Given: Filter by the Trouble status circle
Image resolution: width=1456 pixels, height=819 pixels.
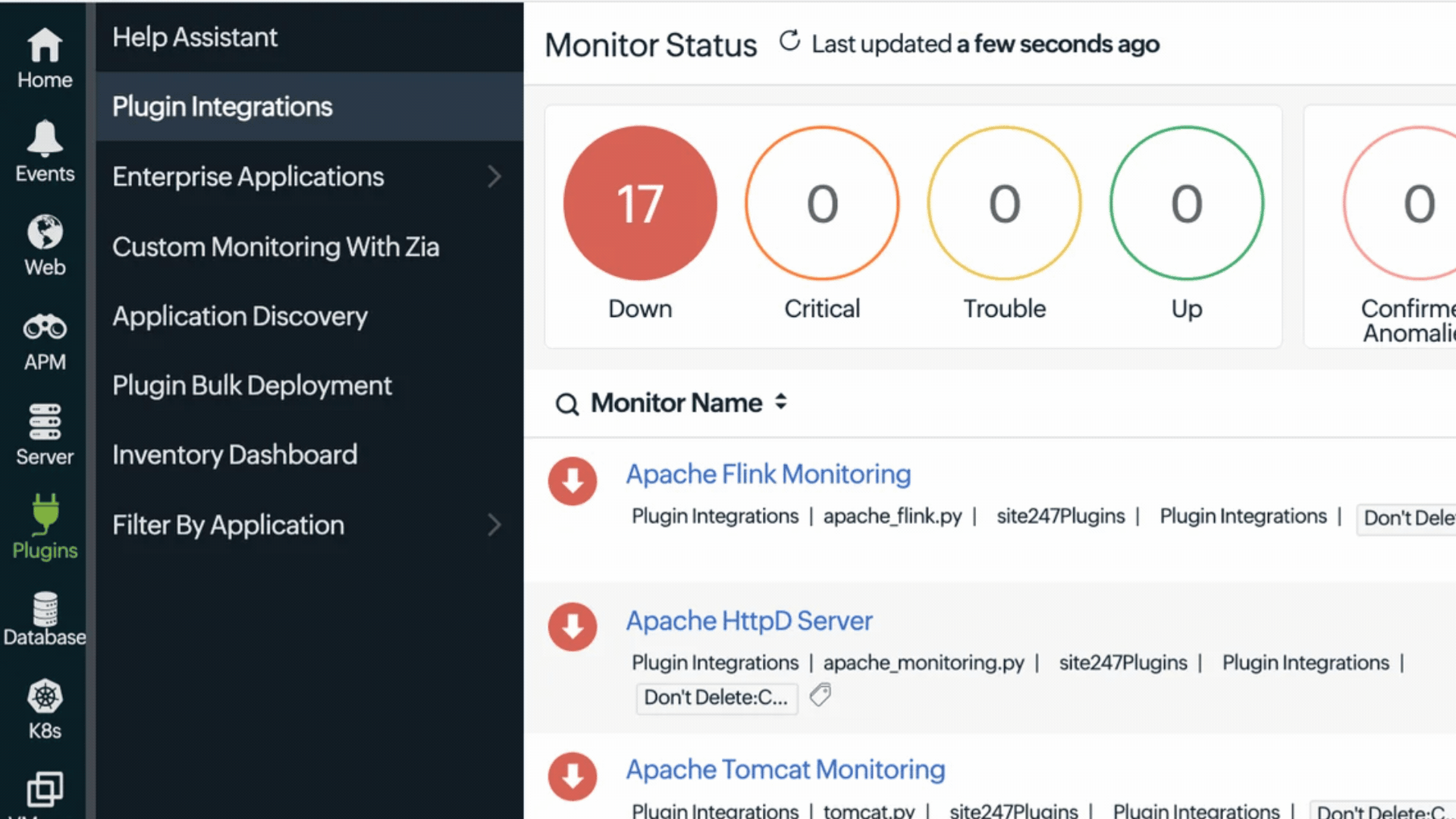Looking at the screenshot, I should coord(1005,203).
